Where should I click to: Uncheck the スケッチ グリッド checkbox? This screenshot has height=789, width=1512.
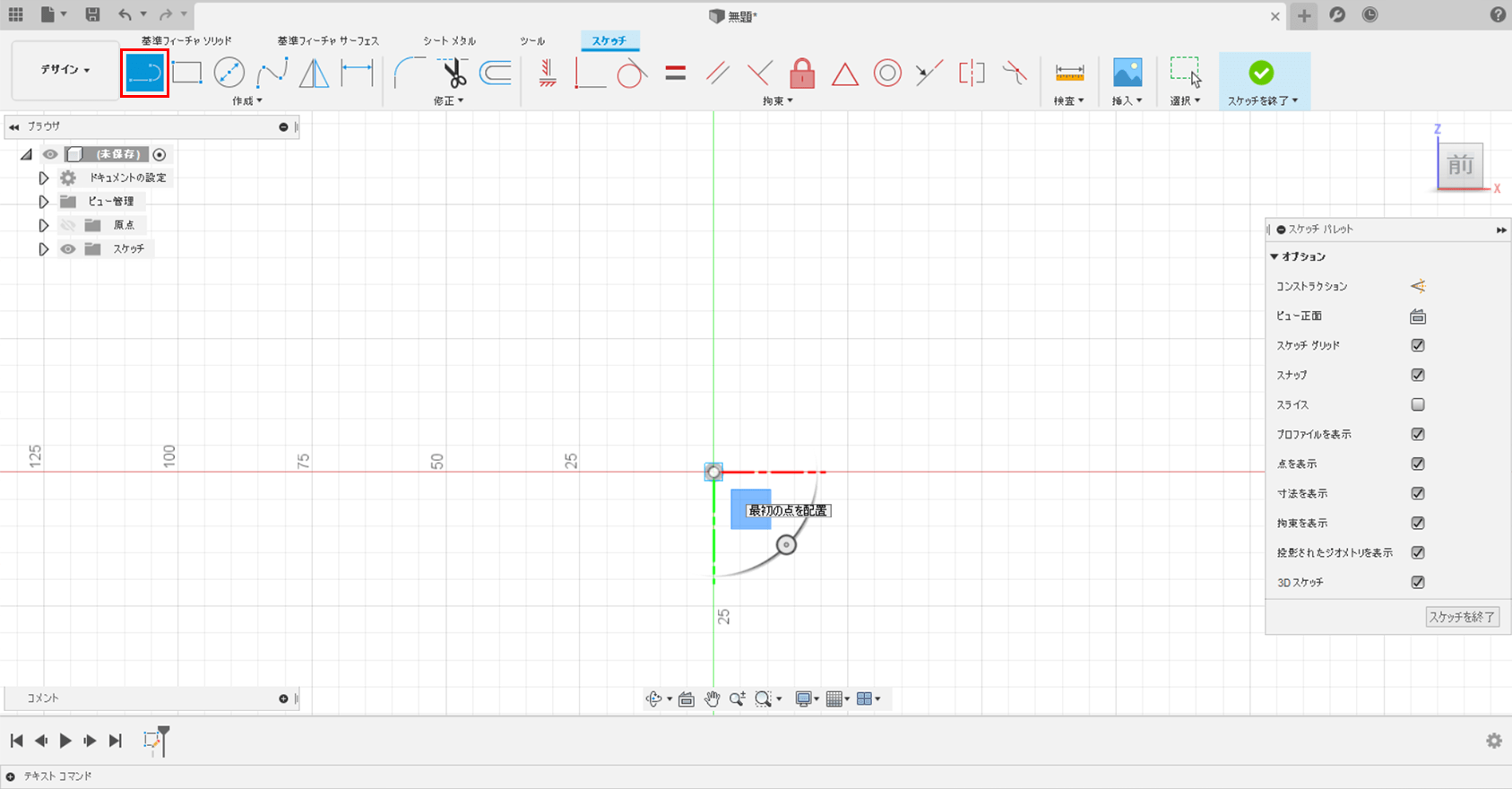(1417, 345)
